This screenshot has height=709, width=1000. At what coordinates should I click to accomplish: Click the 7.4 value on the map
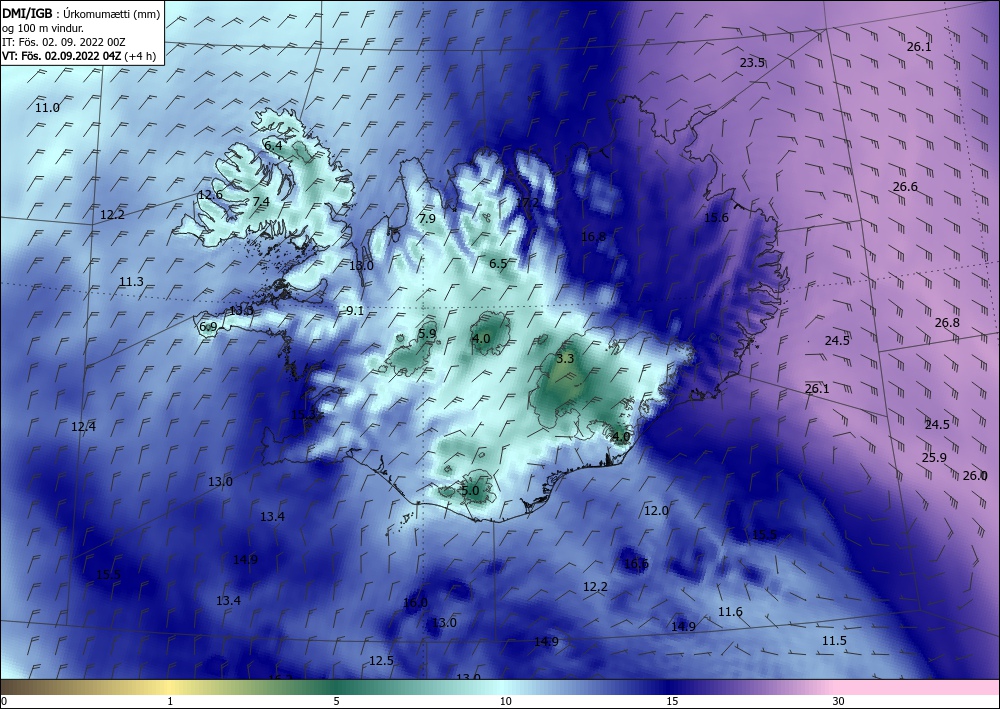(x=261, y=201)
